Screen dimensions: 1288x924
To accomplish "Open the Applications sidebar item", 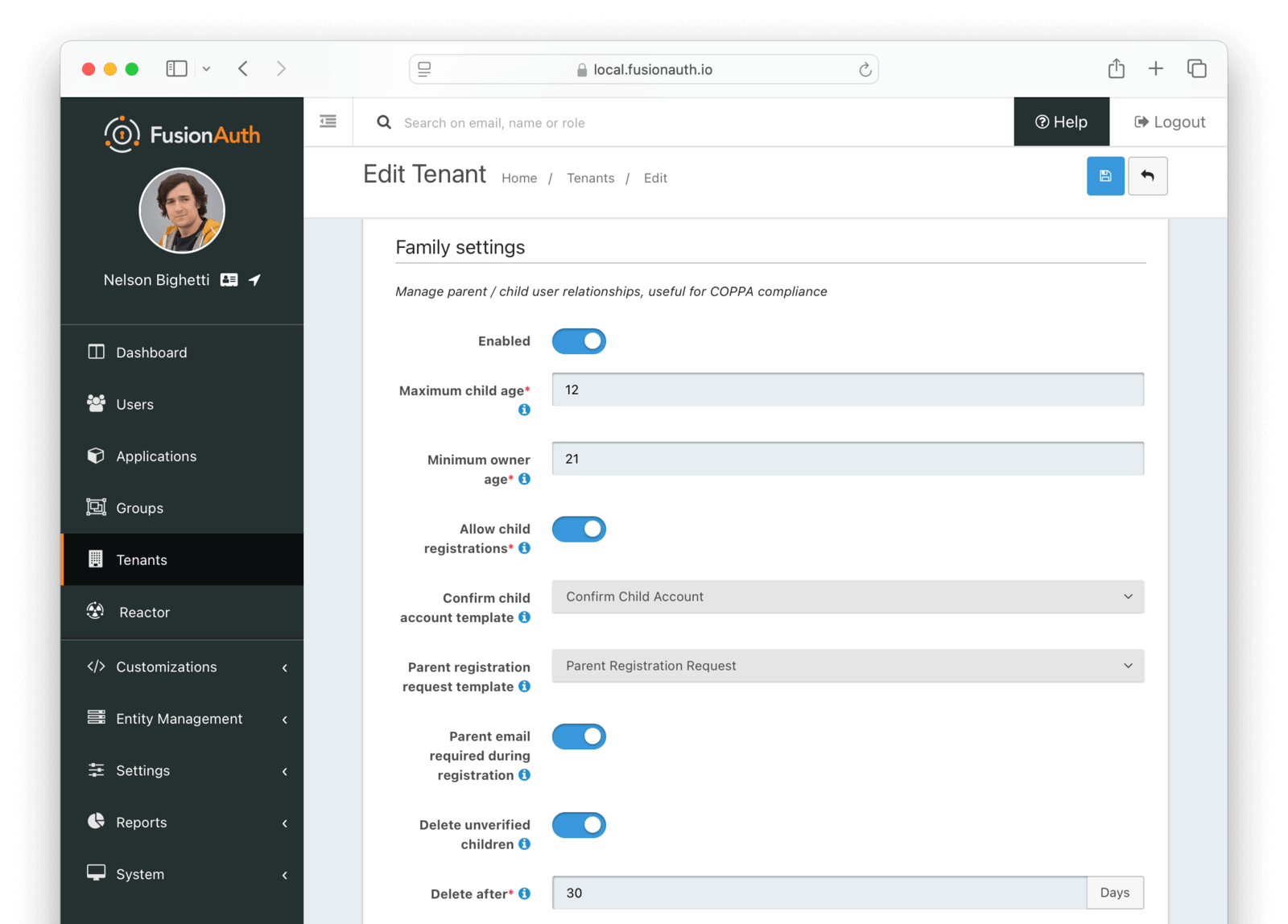I will [x=156, y=456].
